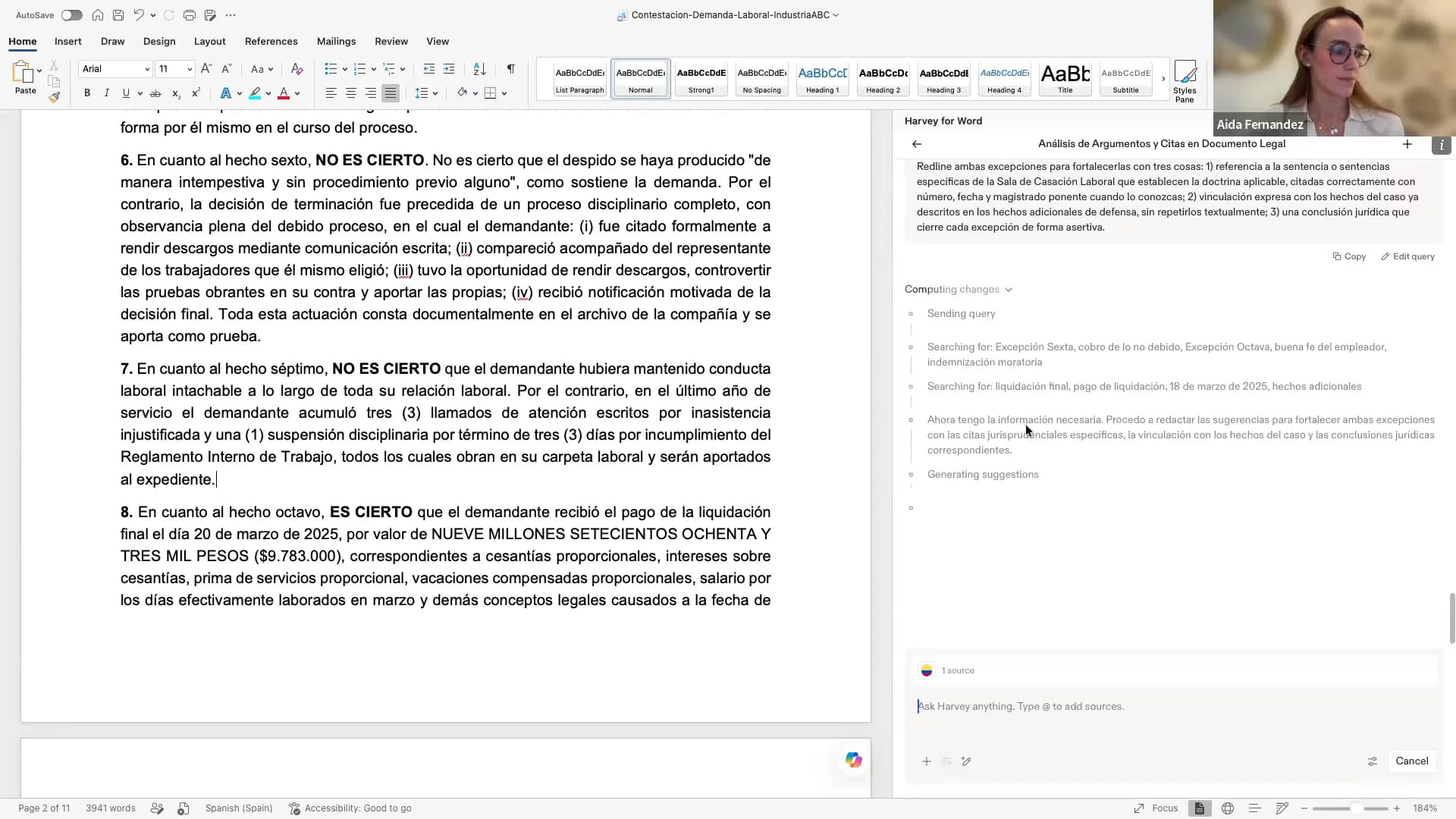Undo the last action

[139, 15]
